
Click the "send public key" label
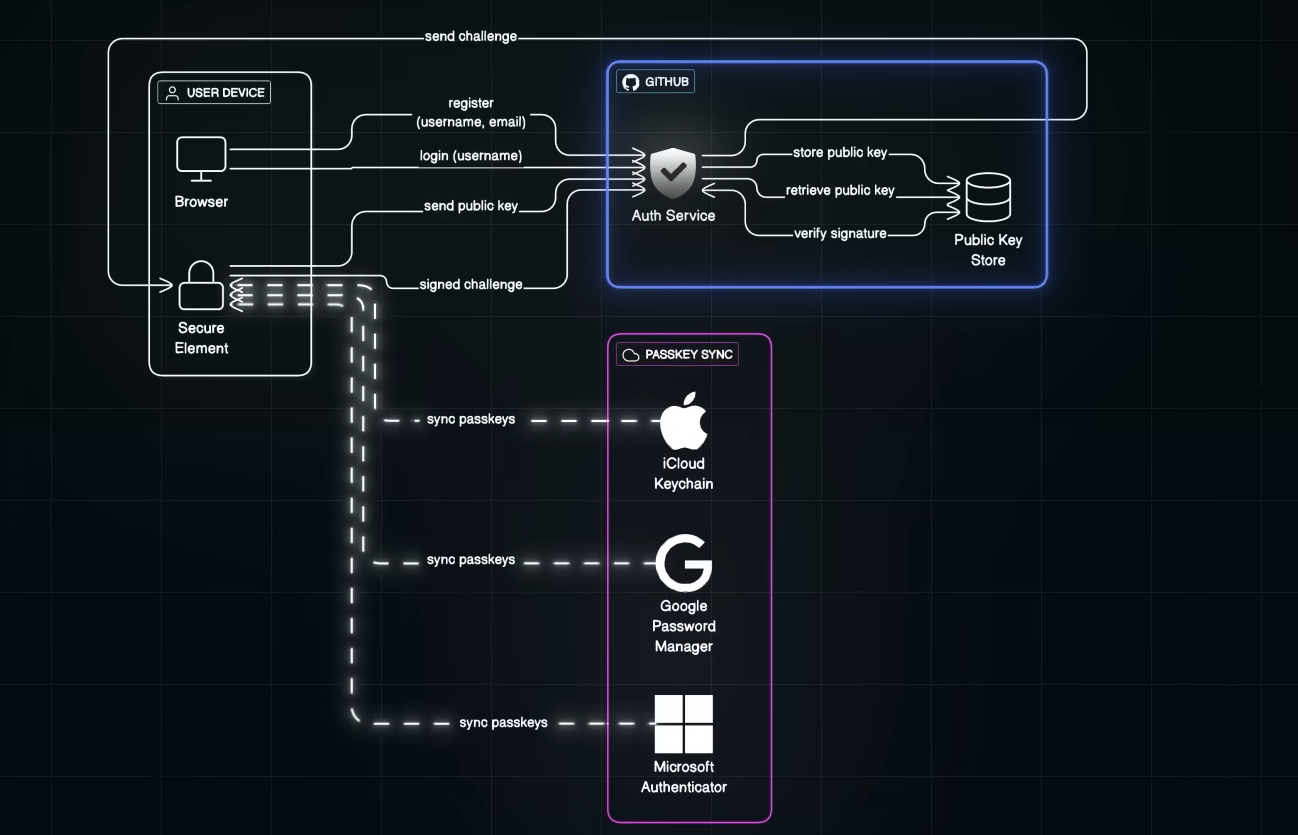[471, 206]
